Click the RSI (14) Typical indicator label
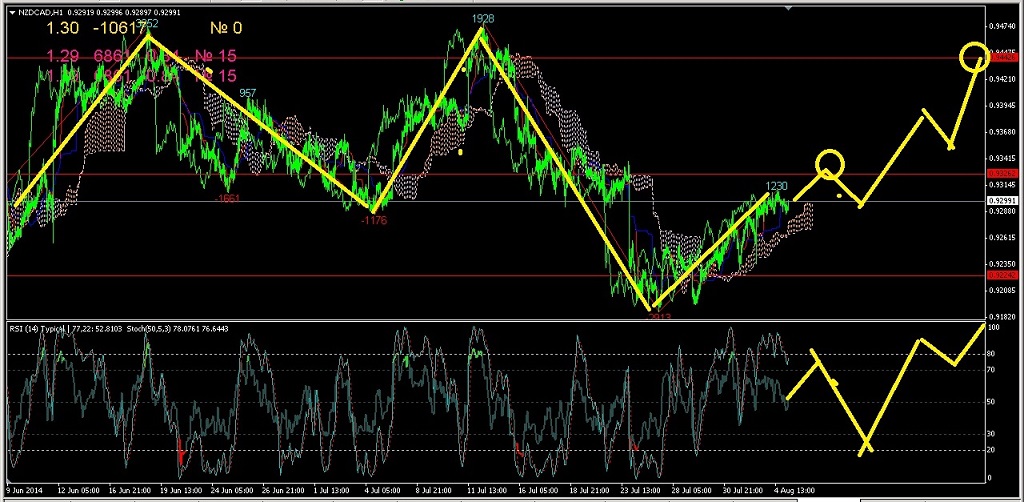This screenshot has width=1024, height=502. tap(42, 329)
